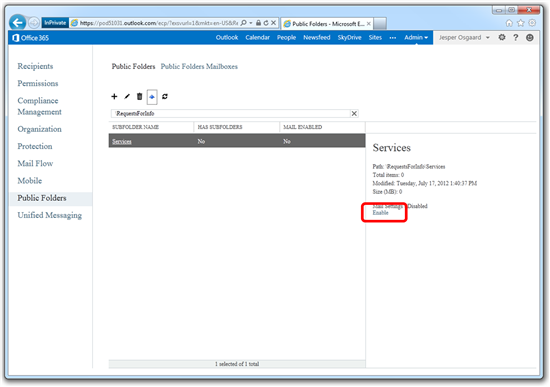550x387 pixels.
Task: Click the browser home icon
Action: 509,23
